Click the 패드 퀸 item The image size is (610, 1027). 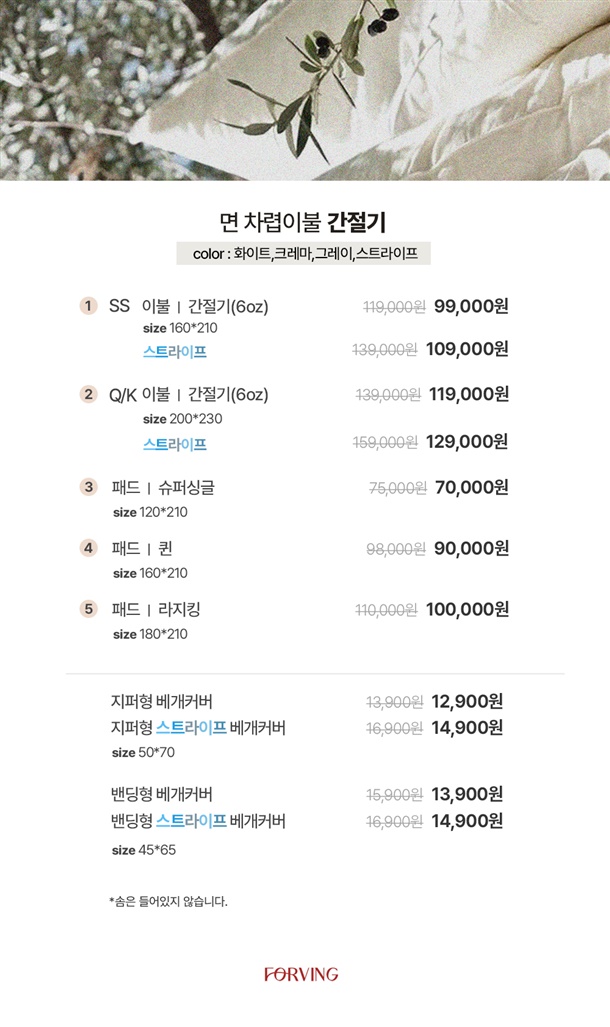(x=142, y=549)
